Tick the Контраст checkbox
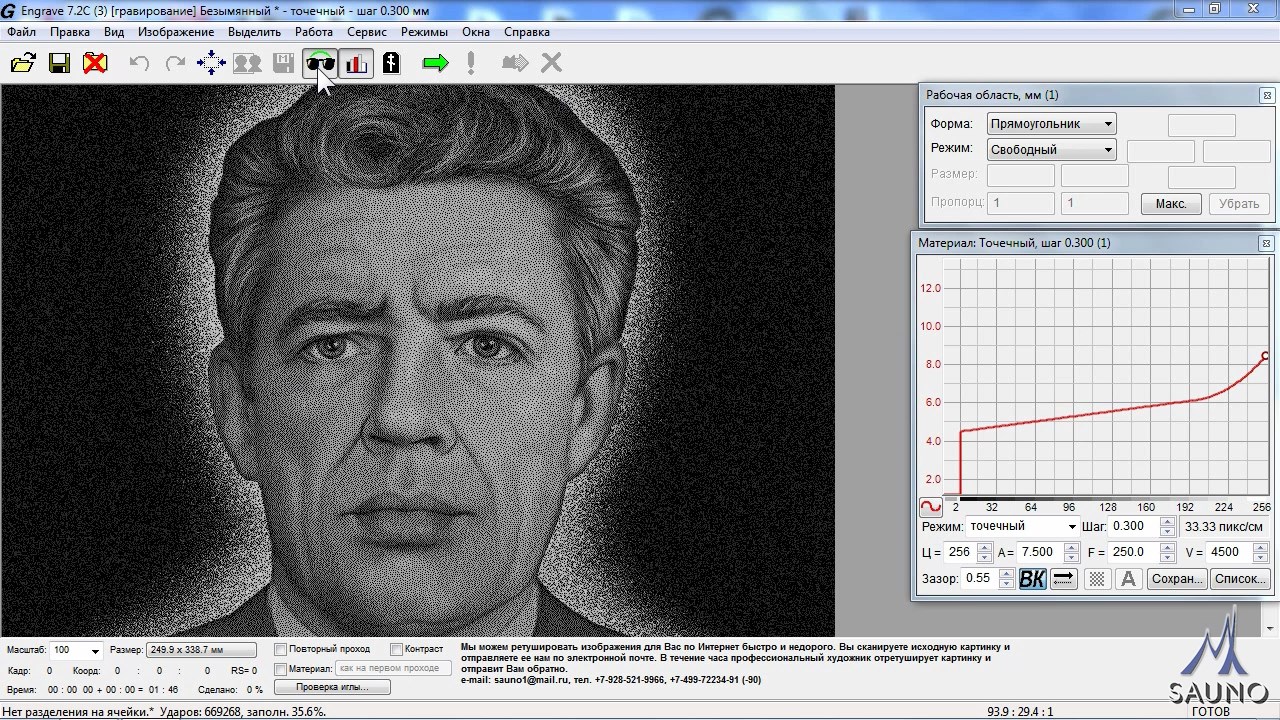Screen dimensions: 1280x720 click(x=397, y=649)
